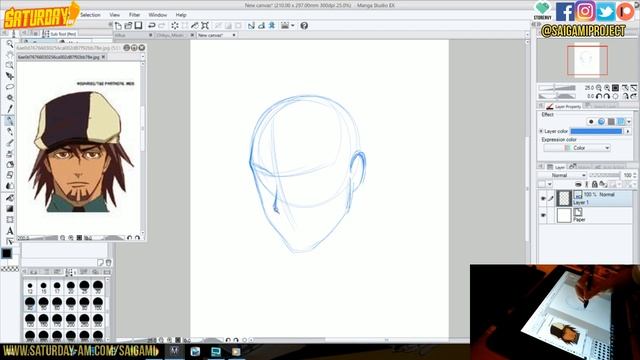Viewport: 640px width, 360px height.
Task: Rotate canvas right in the Navigator
Action: (x=607, y=96)
